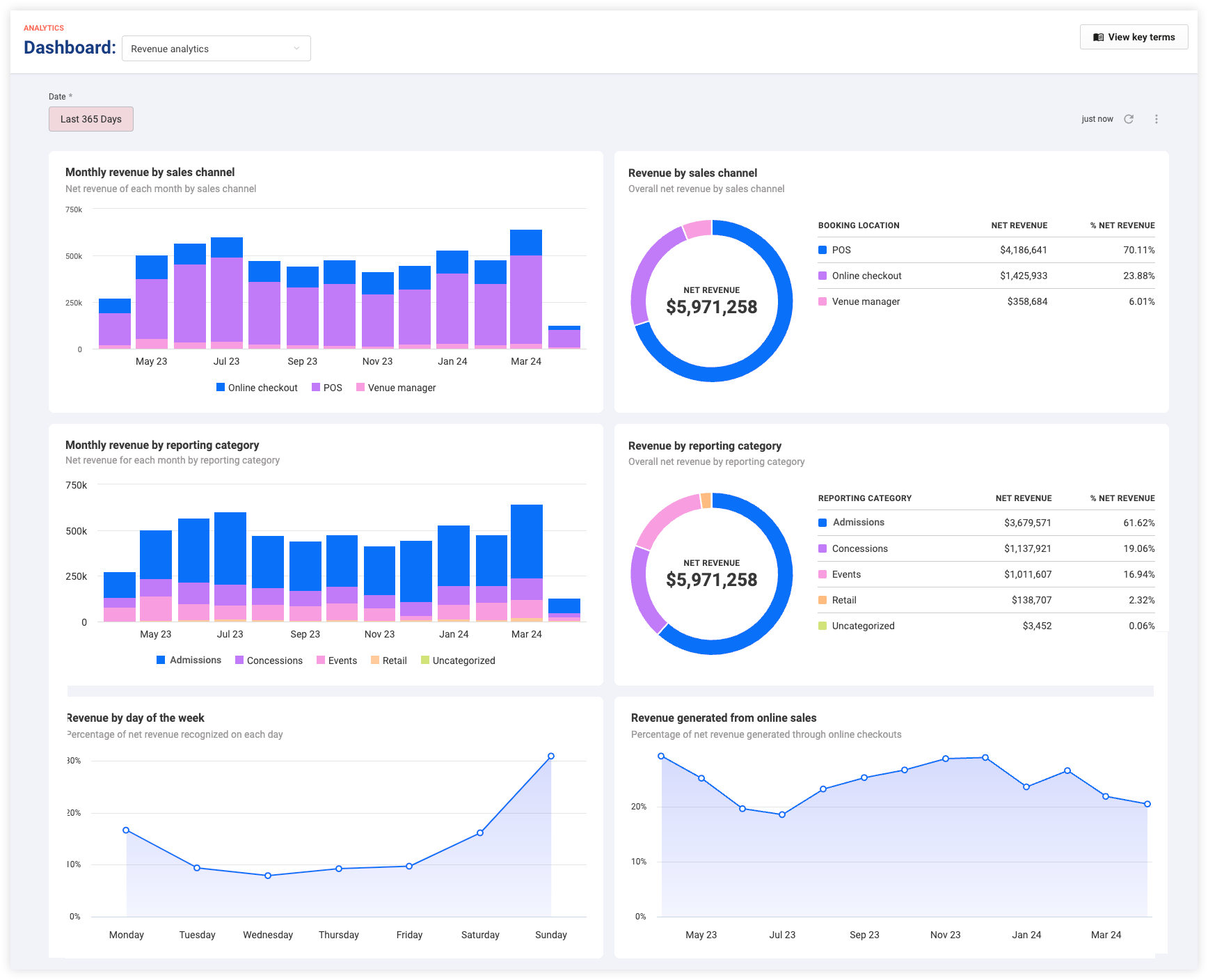Screen dimensions: 1208x980
Task: Click the Admissions row in reporting category table
Action: (987, 523)
